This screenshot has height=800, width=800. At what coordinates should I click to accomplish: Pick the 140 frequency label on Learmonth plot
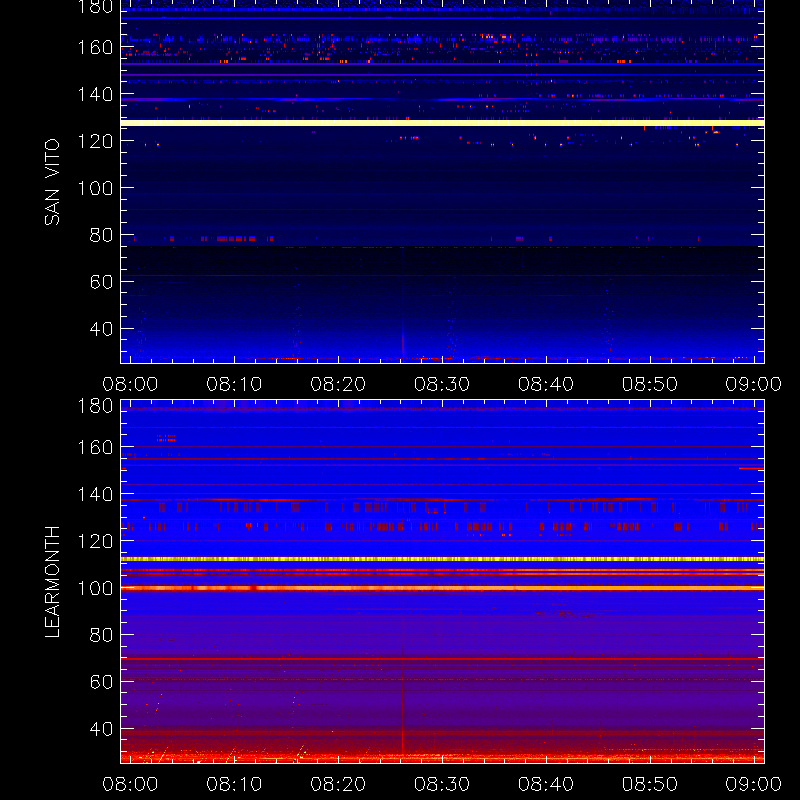click(x=95, y=494)
